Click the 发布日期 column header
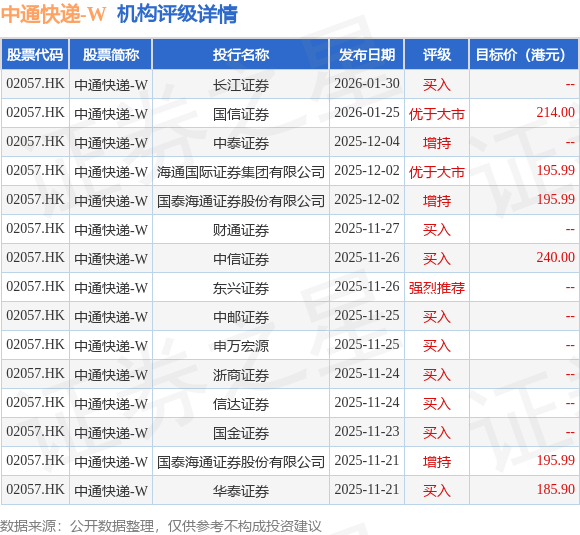This screenshot has width=580, height=535. pos(367,55)
